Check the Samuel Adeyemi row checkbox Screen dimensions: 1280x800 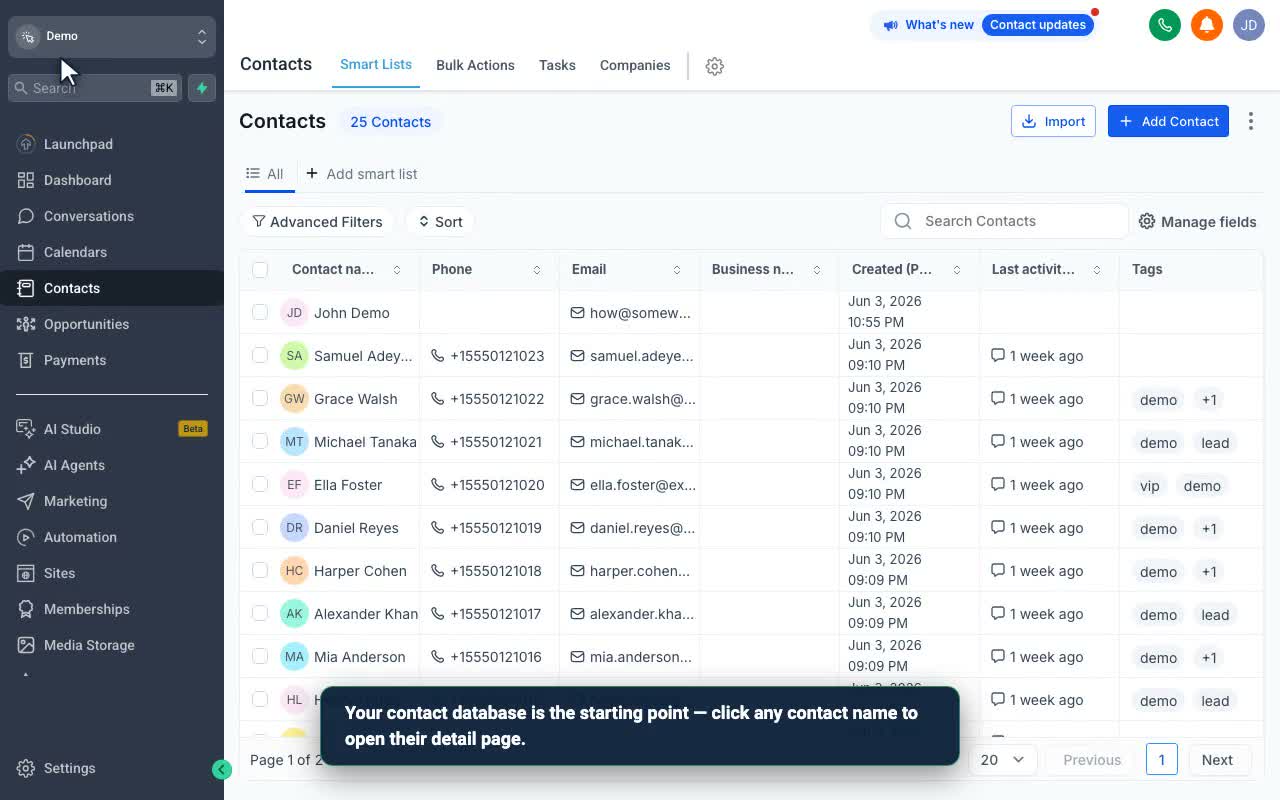260,355
